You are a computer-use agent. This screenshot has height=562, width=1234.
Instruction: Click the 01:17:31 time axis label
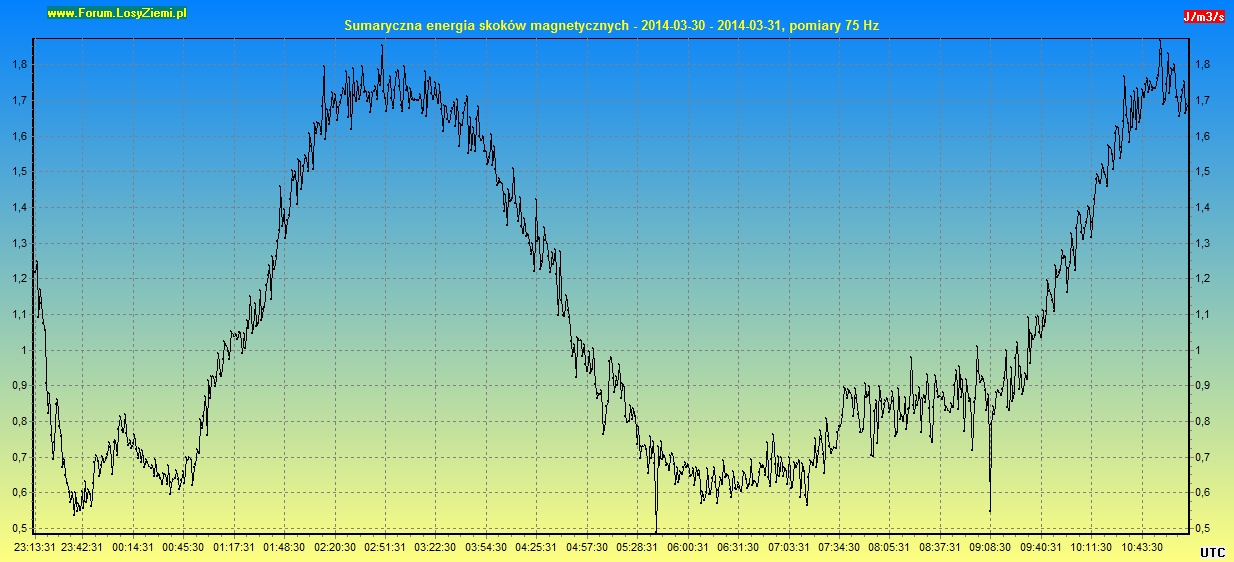coord(234,547)
